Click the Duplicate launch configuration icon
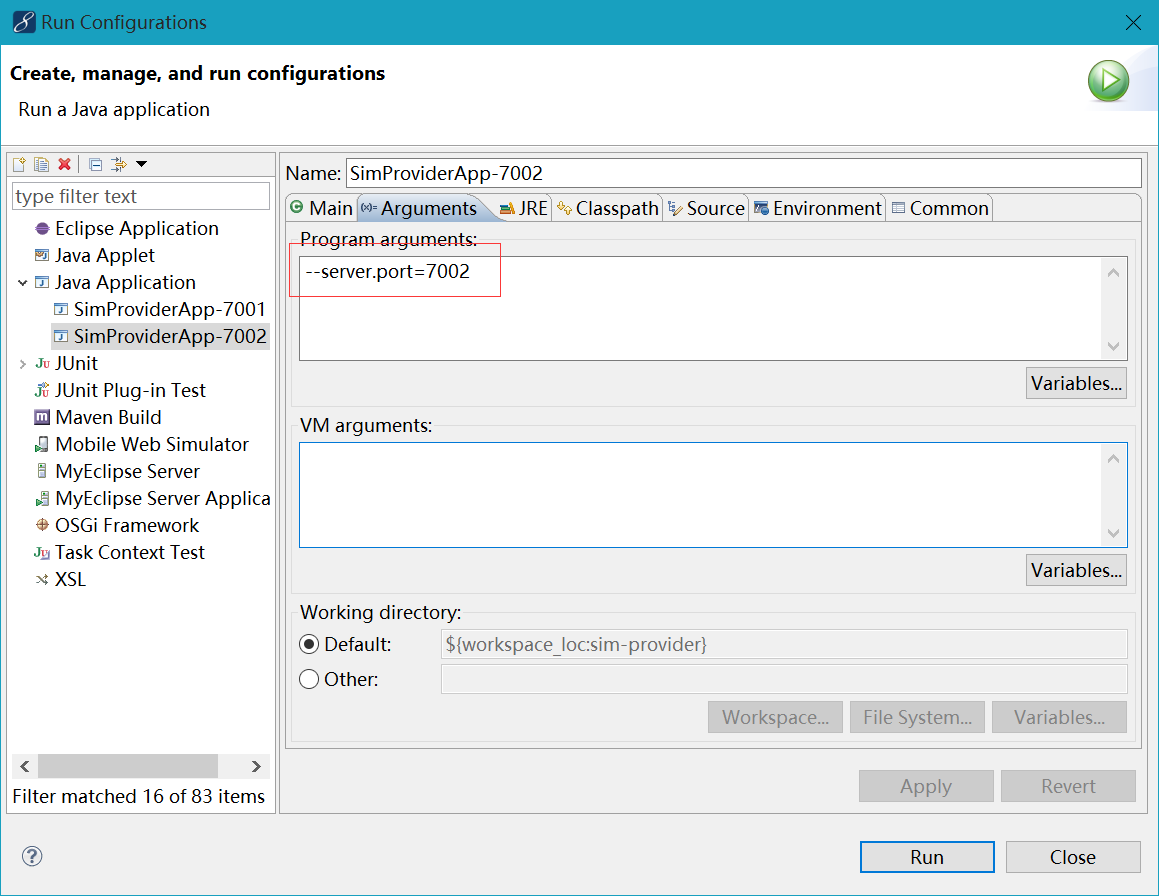 pos(41,164)
